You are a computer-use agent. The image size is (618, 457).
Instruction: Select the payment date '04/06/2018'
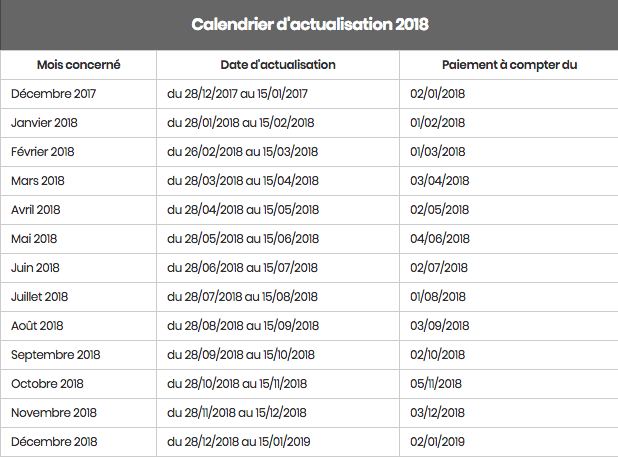click(x=440, y=239)
